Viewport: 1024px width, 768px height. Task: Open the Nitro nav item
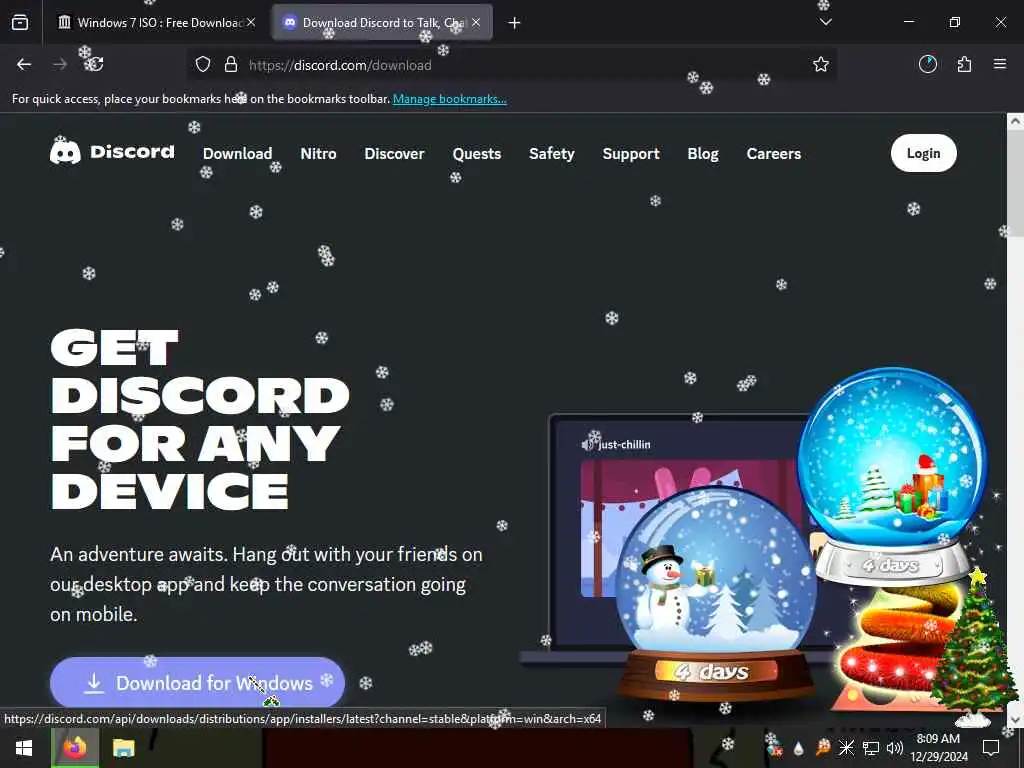[318, 153]
